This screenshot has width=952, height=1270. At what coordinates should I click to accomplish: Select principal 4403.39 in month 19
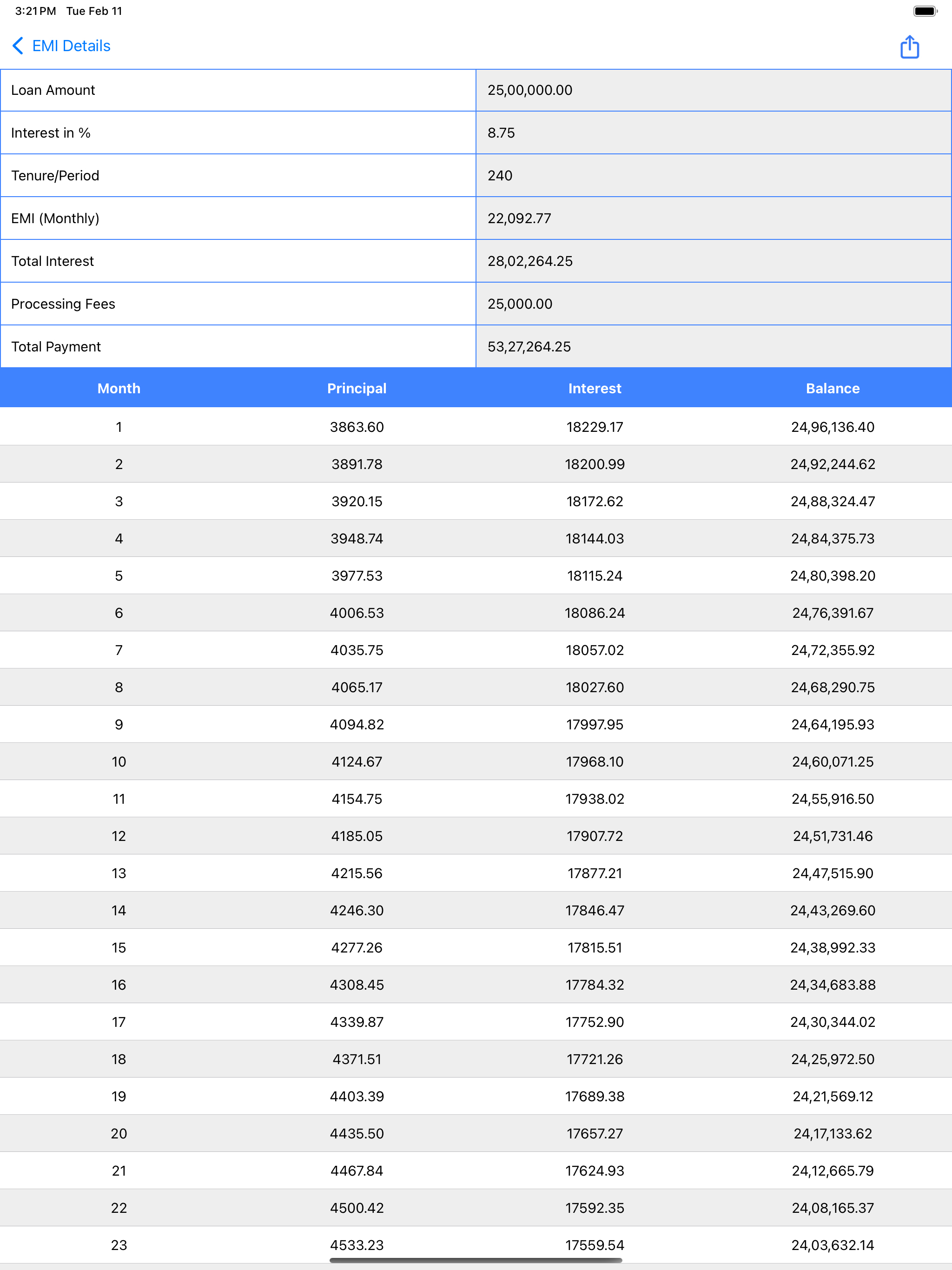(357, 1096)
